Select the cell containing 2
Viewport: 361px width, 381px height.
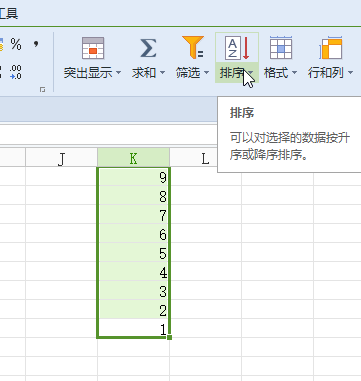coord(133,309)
